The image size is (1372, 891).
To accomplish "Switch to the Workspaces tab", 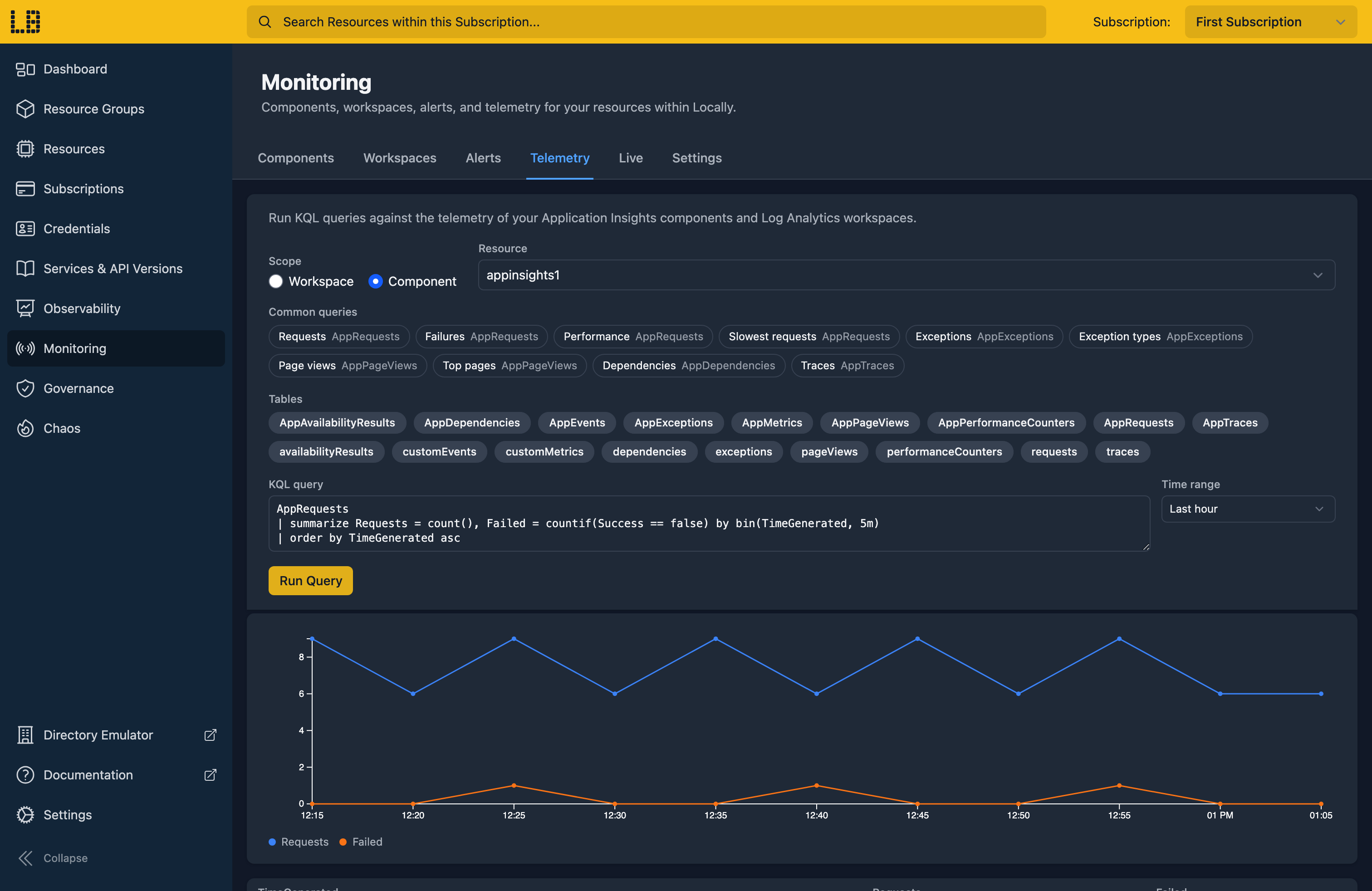I will pyautogui.click(x=400, y=158).
